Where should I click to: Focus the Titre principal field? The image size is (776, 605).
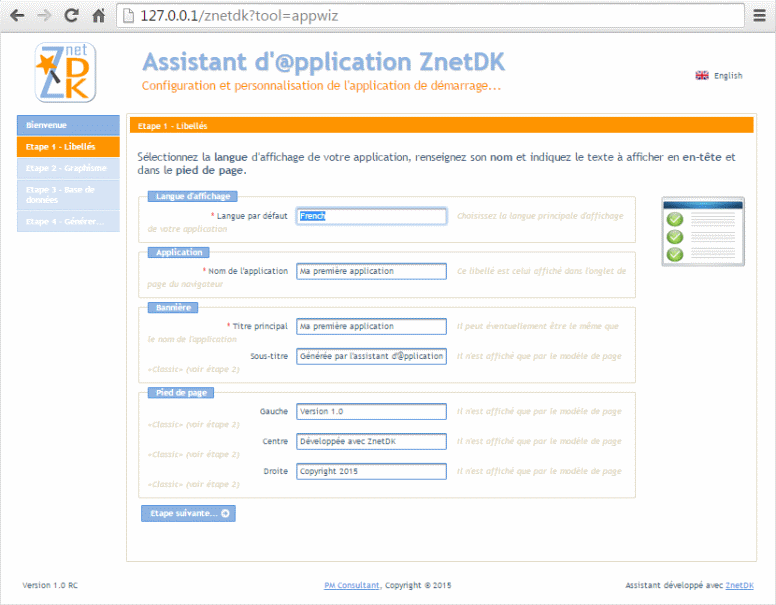click(371, 326)
